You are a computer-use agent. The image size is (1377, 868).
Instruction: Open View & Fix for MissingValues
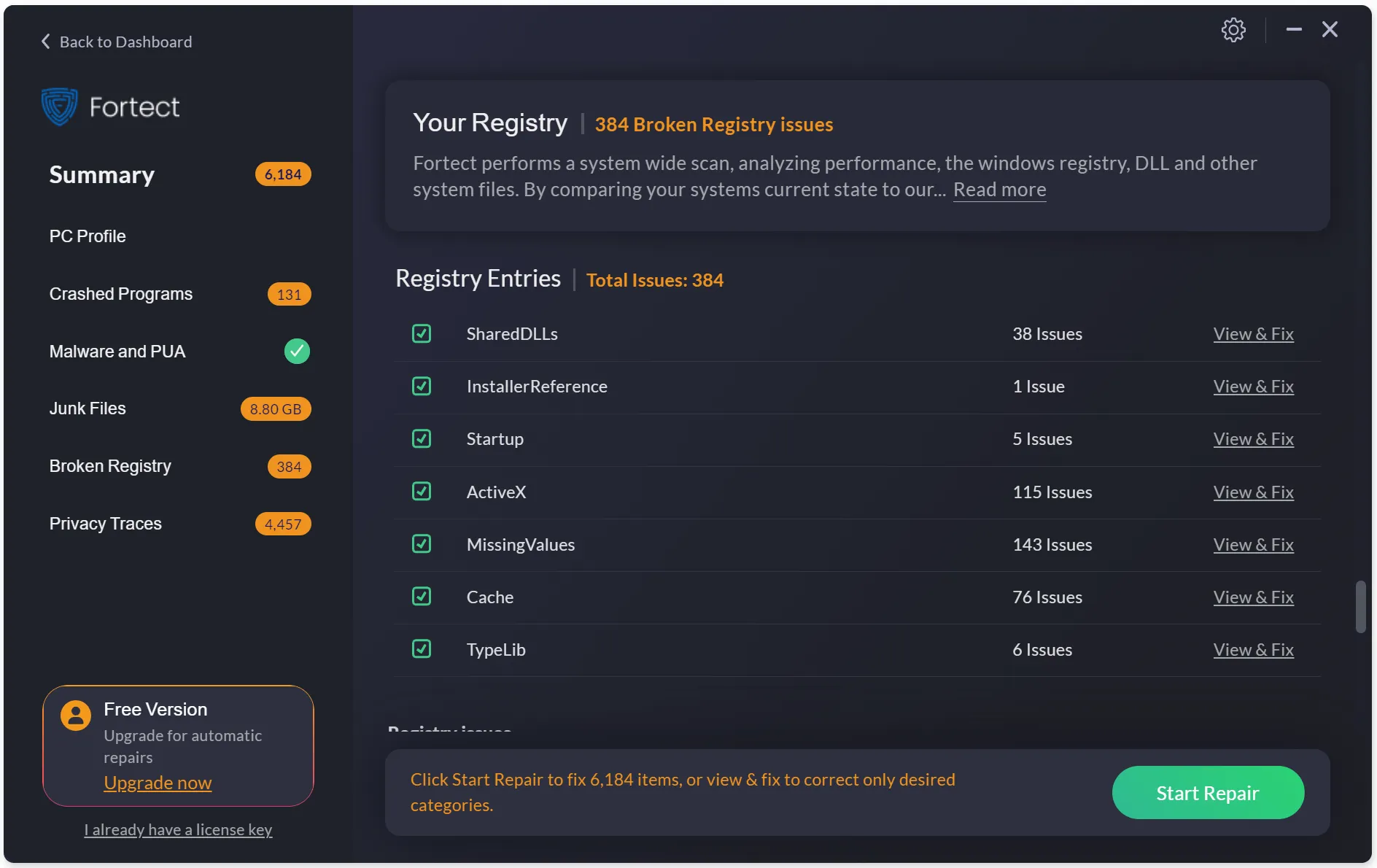click(1253, 544)
